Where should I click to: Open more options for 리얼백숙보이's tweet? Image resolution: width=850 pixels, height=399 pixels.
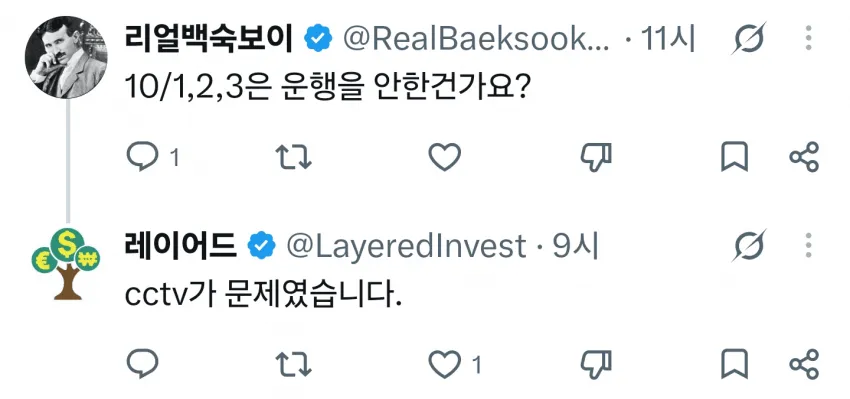pyautogui.click(x=808, y=38)
